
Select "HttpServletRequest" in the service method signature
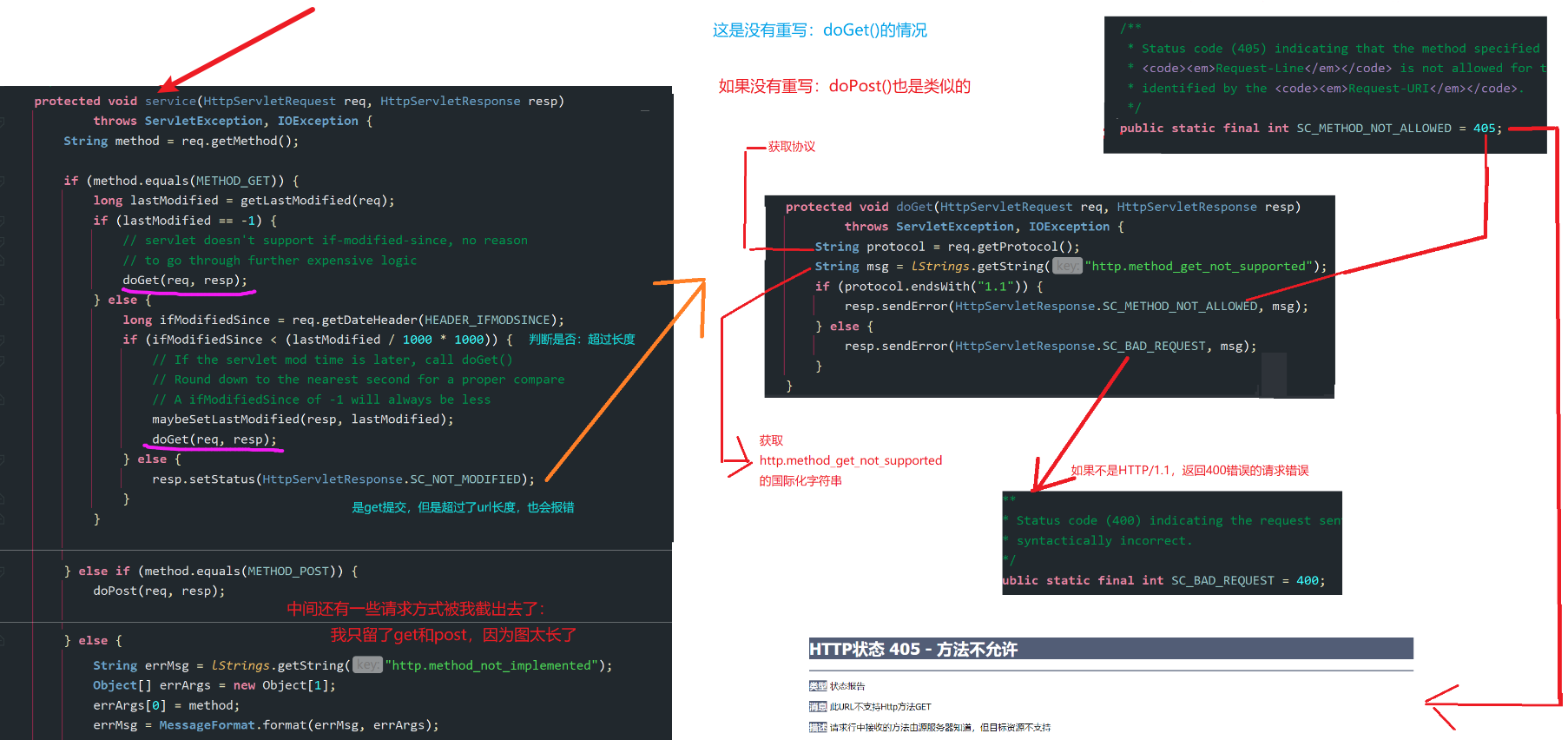[x=269, y=101]
